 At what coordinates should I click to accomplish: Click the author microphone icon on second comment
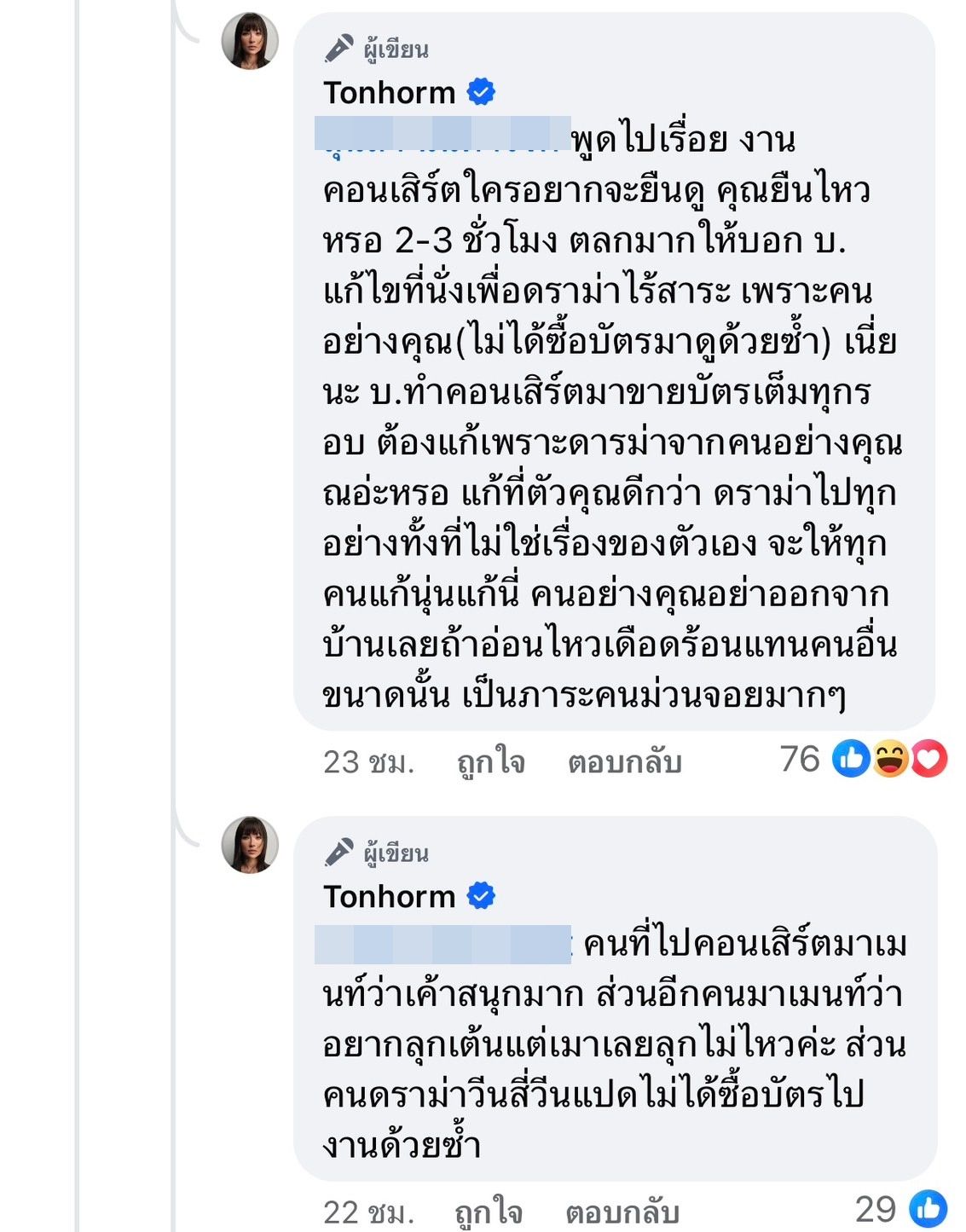(x=339, y=853)
